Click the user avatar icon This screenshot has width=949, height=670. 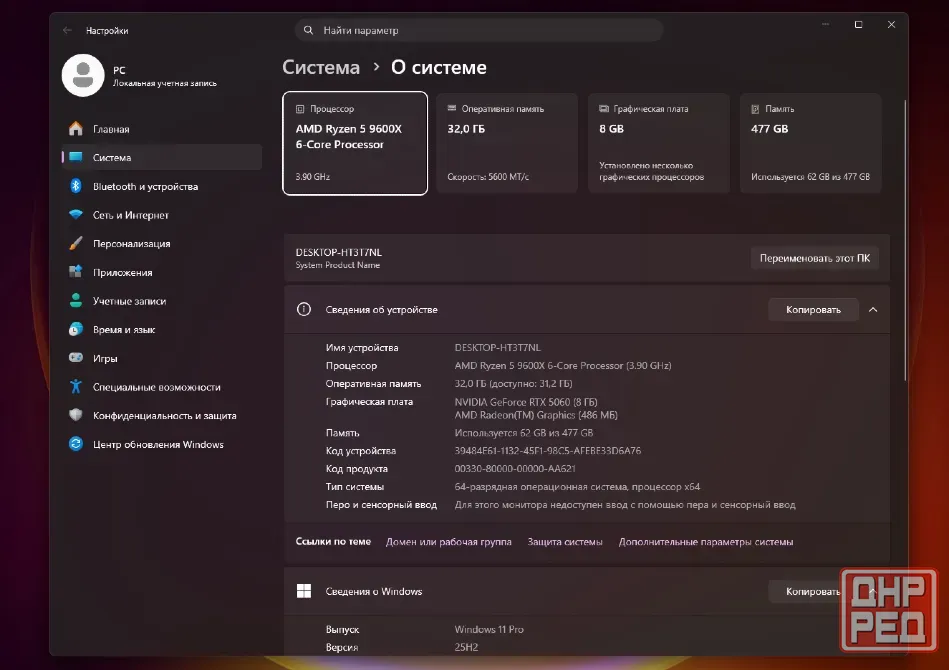(83, 76)
